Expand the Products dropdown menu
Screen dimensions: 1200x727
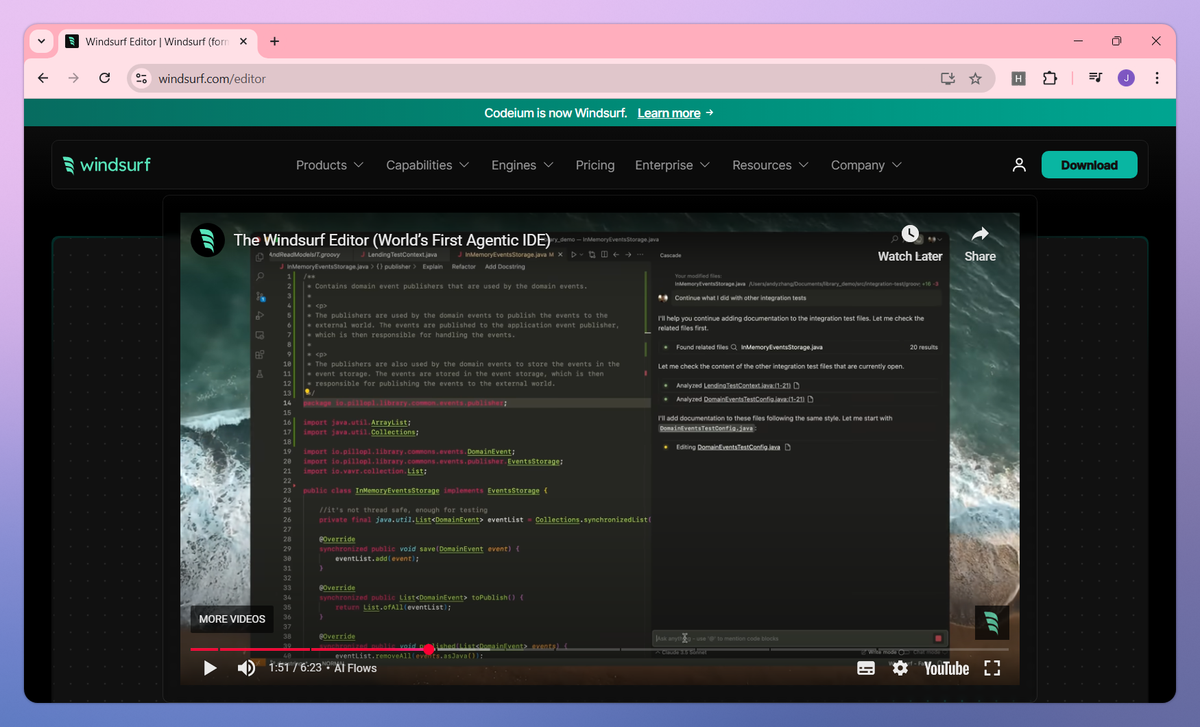point(330,165)
